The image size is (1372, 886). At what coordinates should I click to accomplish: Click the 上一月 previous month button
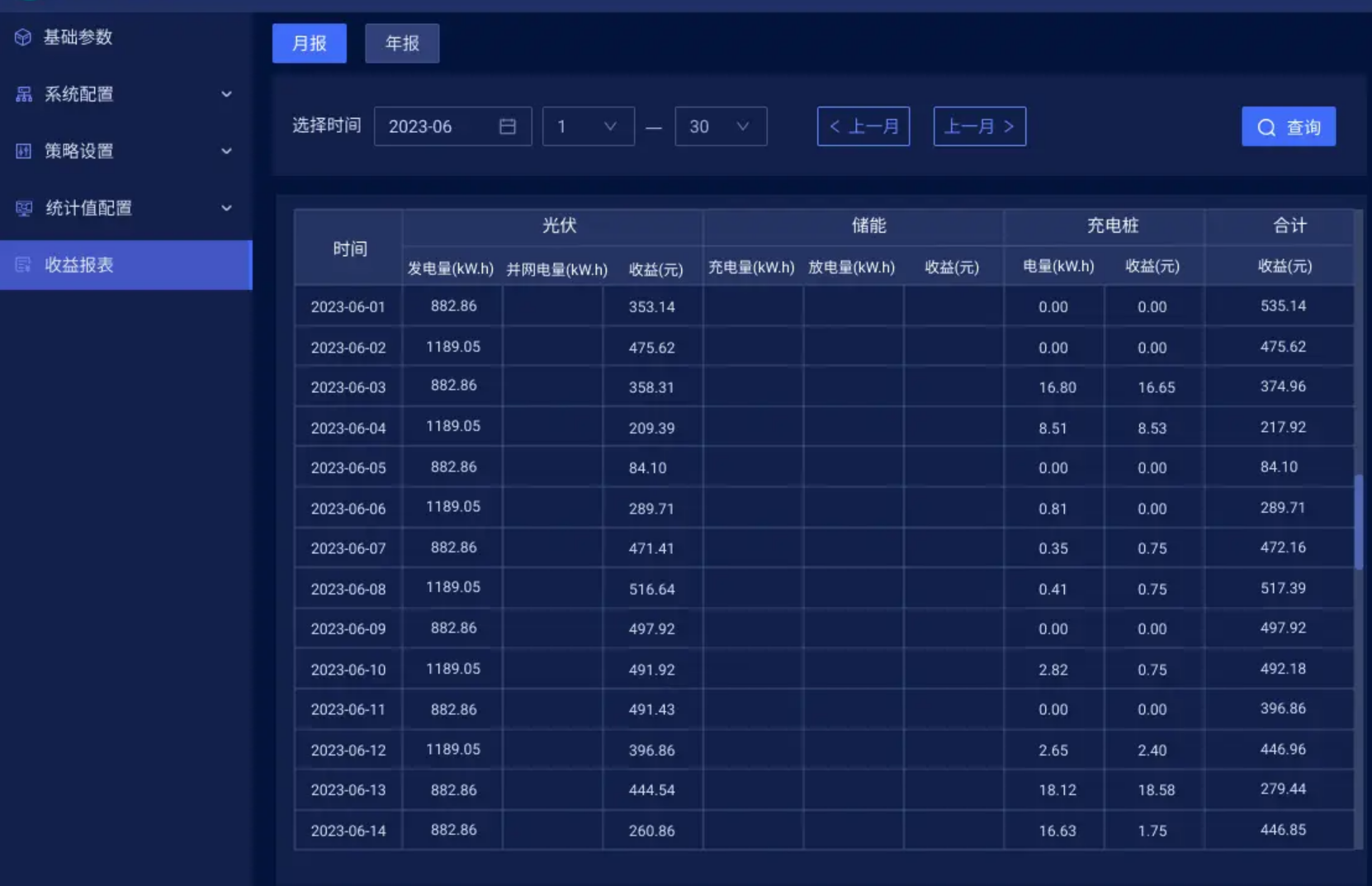pos(863,126)
